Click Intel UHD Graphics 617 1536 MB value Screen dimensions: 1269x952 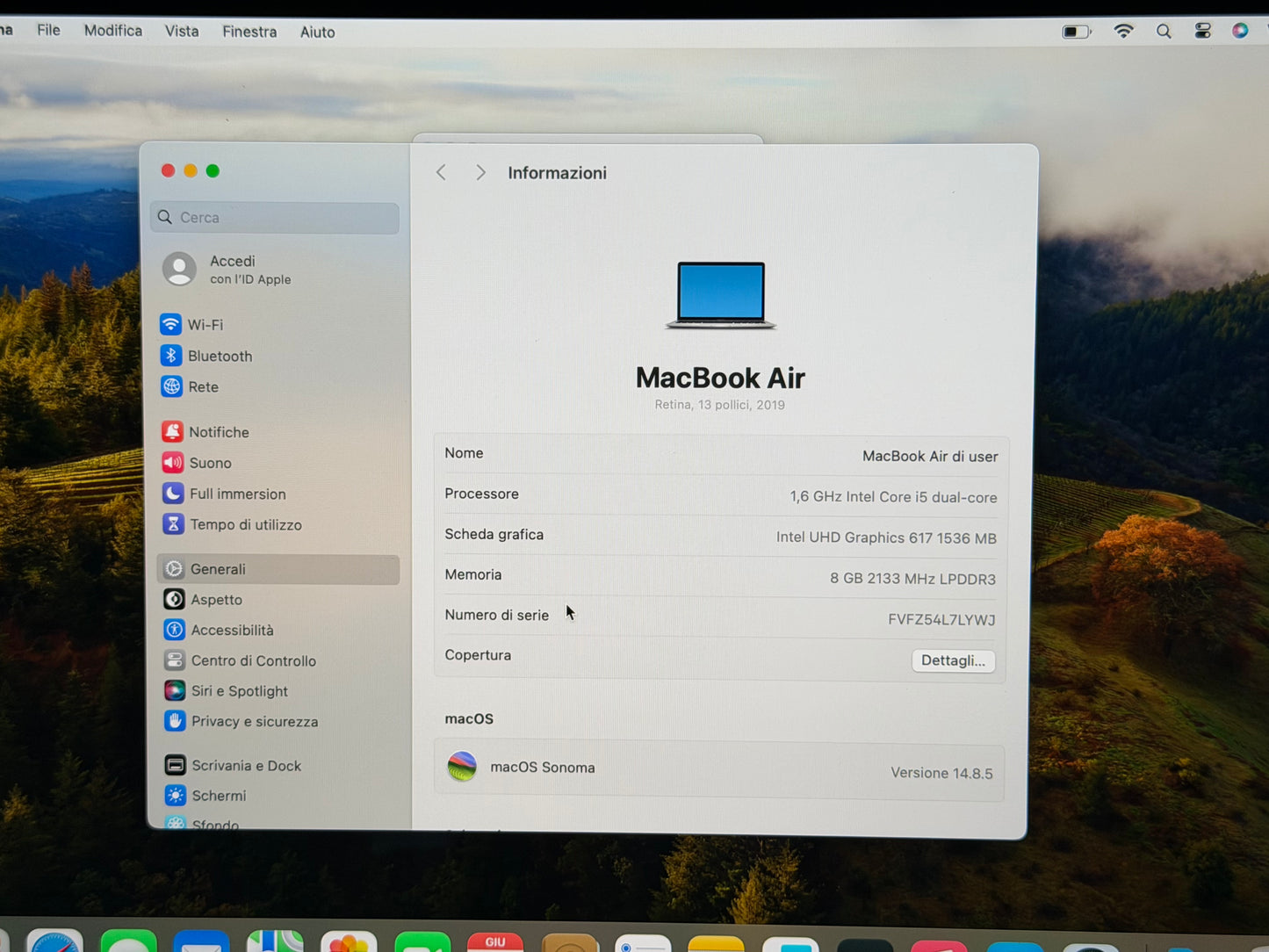tap(886, 538)
